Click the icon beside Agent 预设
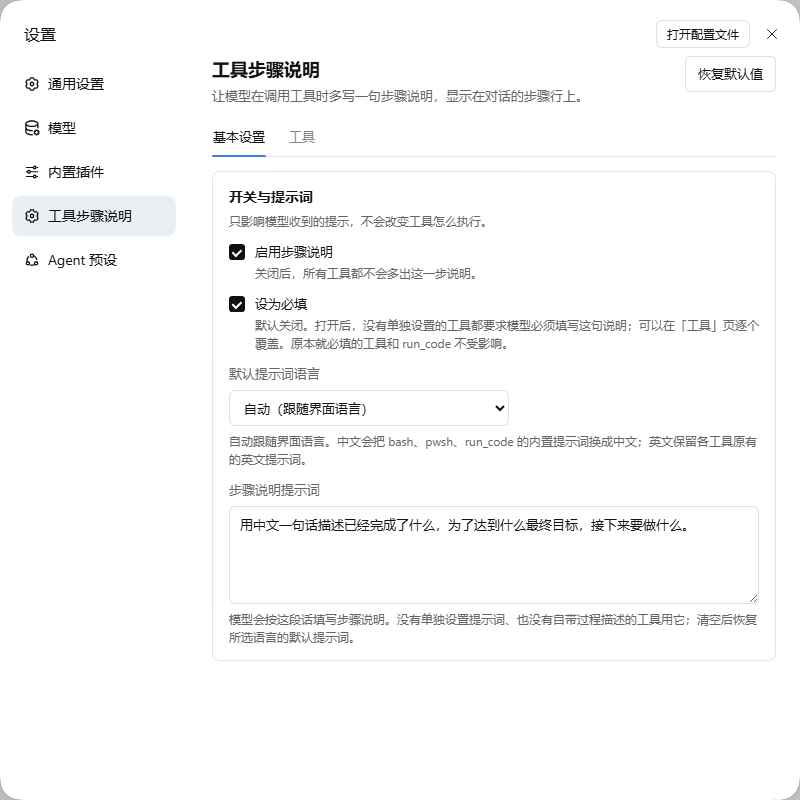Screen dimensions: 800x800 (x=32, y=260)
